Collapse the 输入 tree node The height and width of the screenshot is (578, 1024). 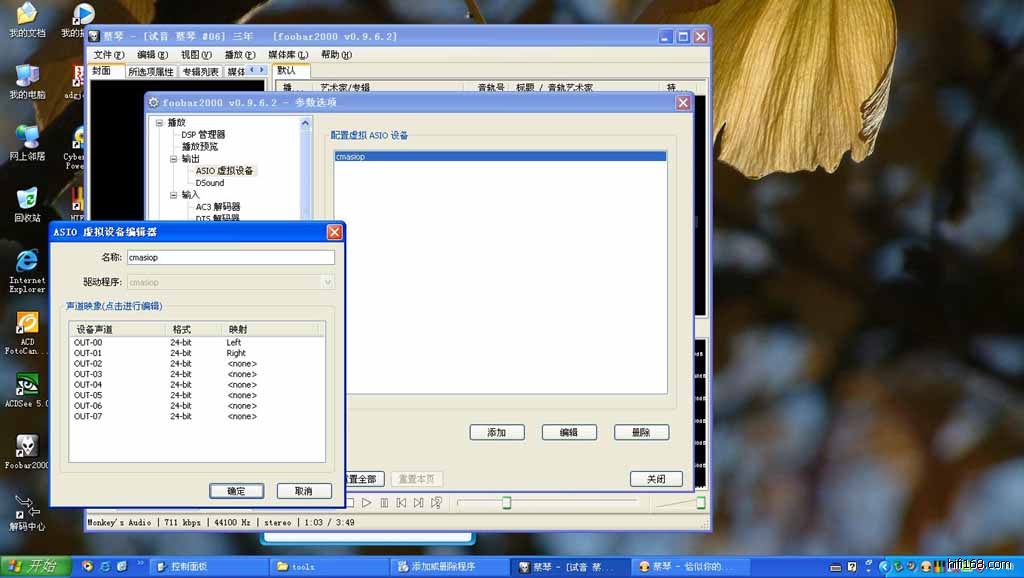point(172,195)
